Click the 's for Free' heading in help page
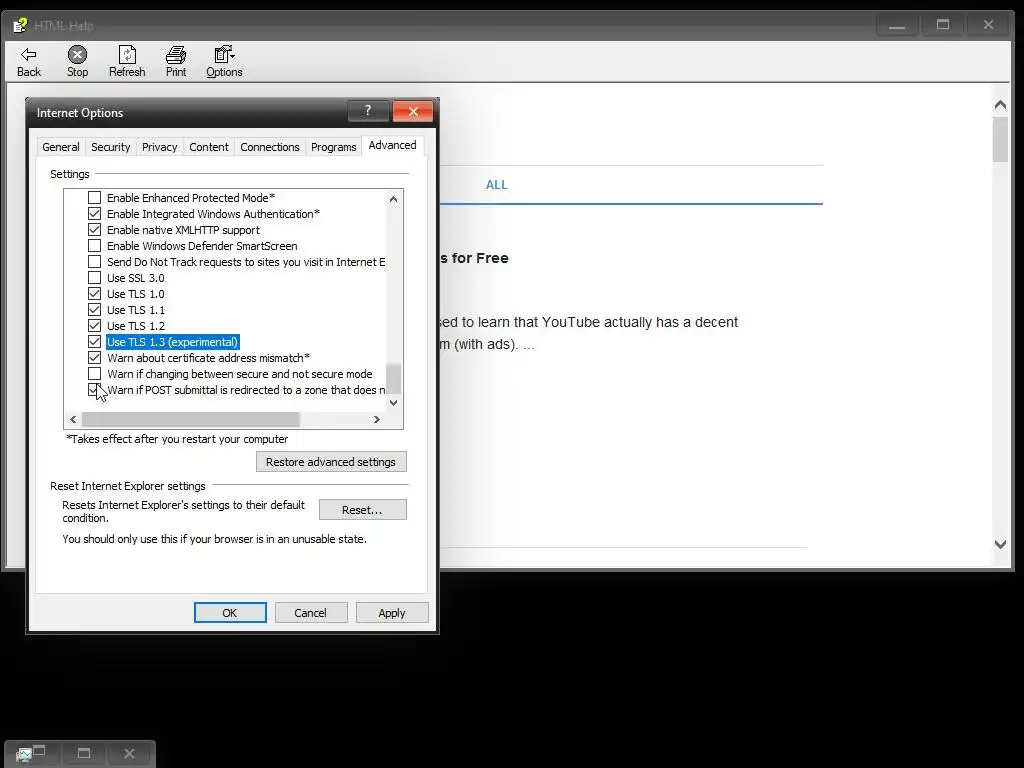This screenshot has height=768, width=1024. pos(474,258)
